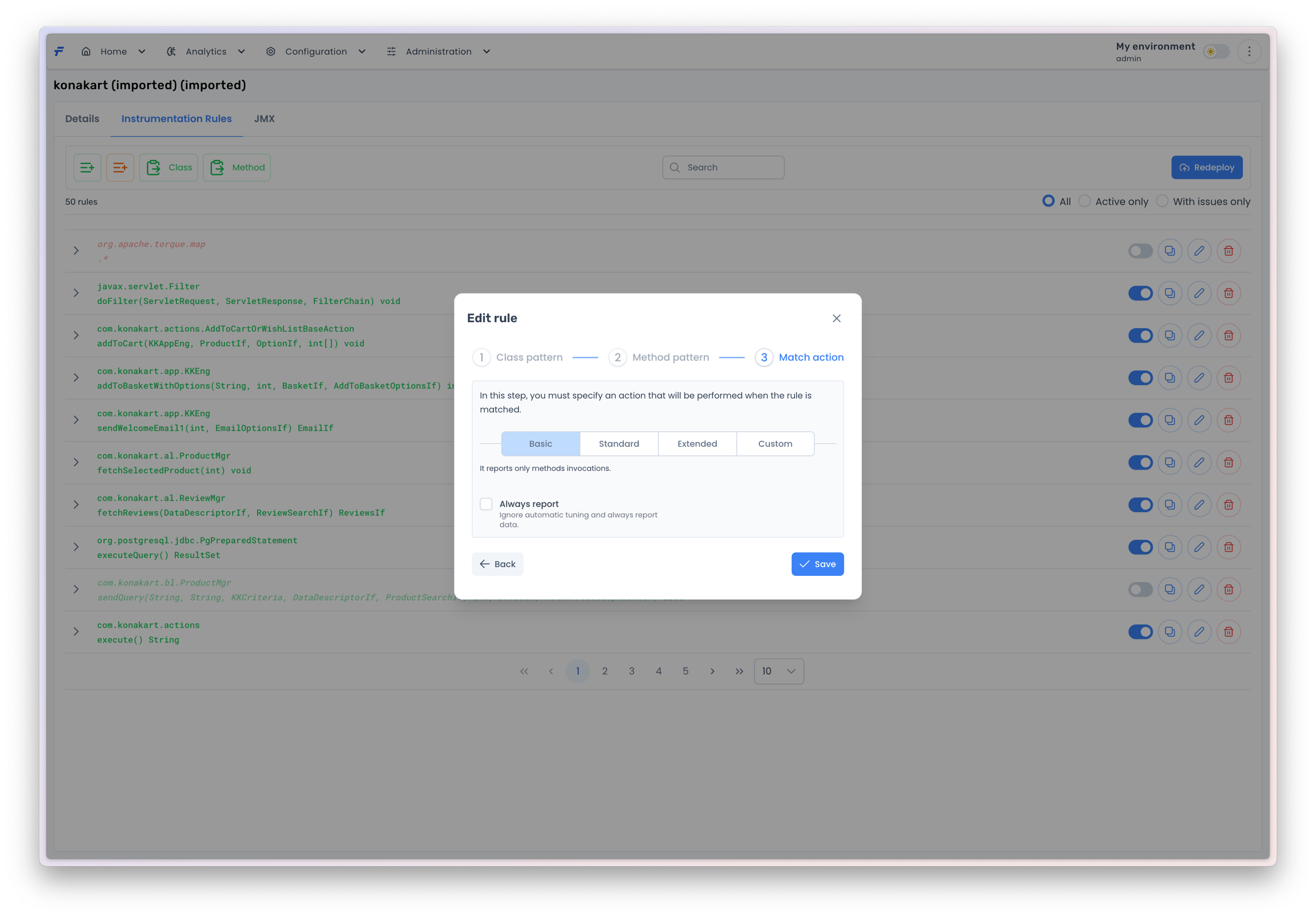1316x918 pixels.
Task: Click the delete trash icon for the com.konakart.actions execute rule
Action: pyautogui.click(x=1228, y=631)
